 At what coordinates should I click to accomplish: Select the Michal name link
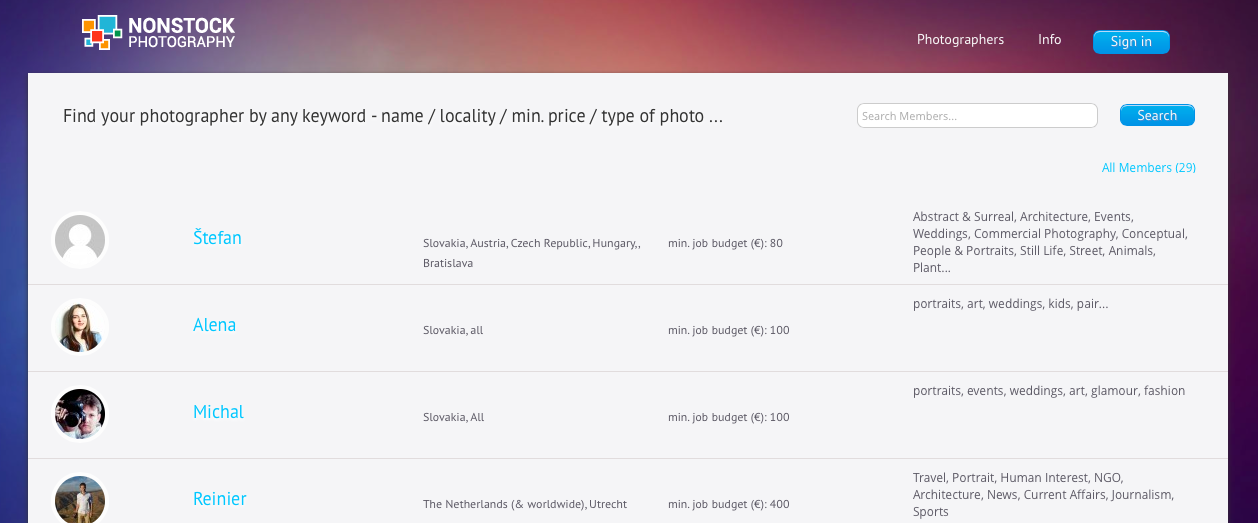pyautogui.click(x=218, y=412)
